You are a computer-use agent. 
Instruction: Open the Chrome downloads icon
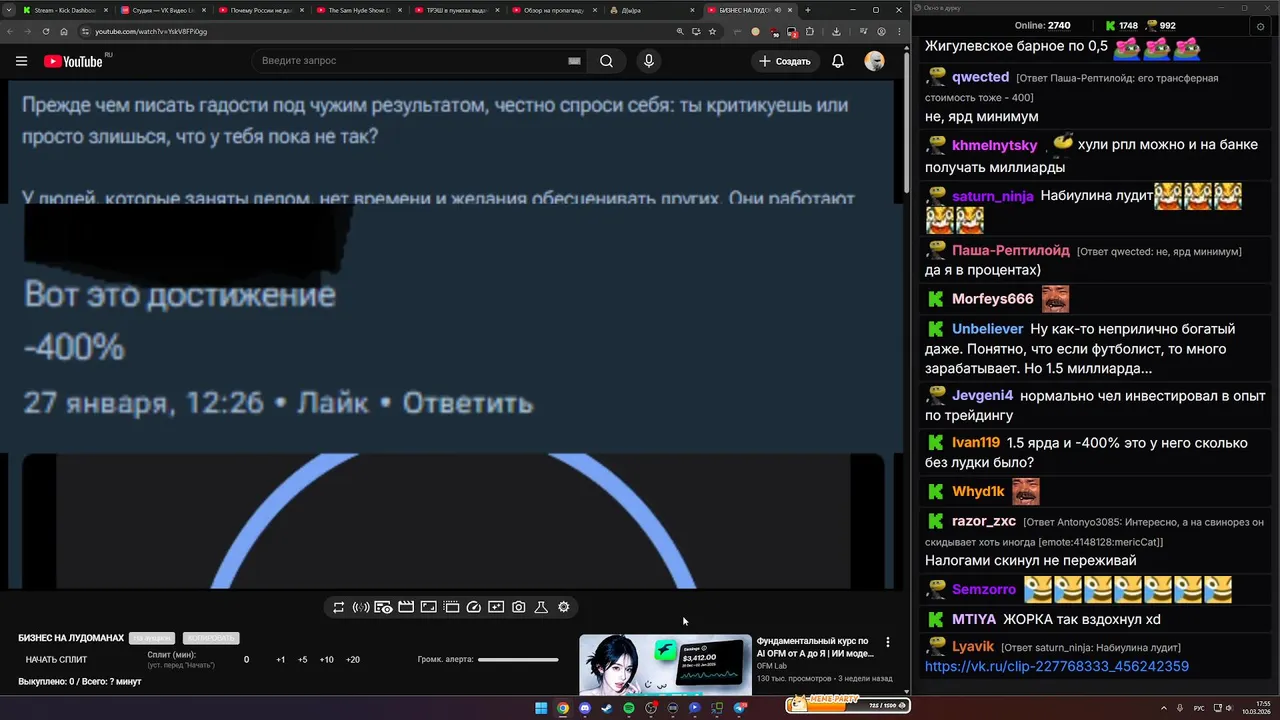(x=836, y=31)
